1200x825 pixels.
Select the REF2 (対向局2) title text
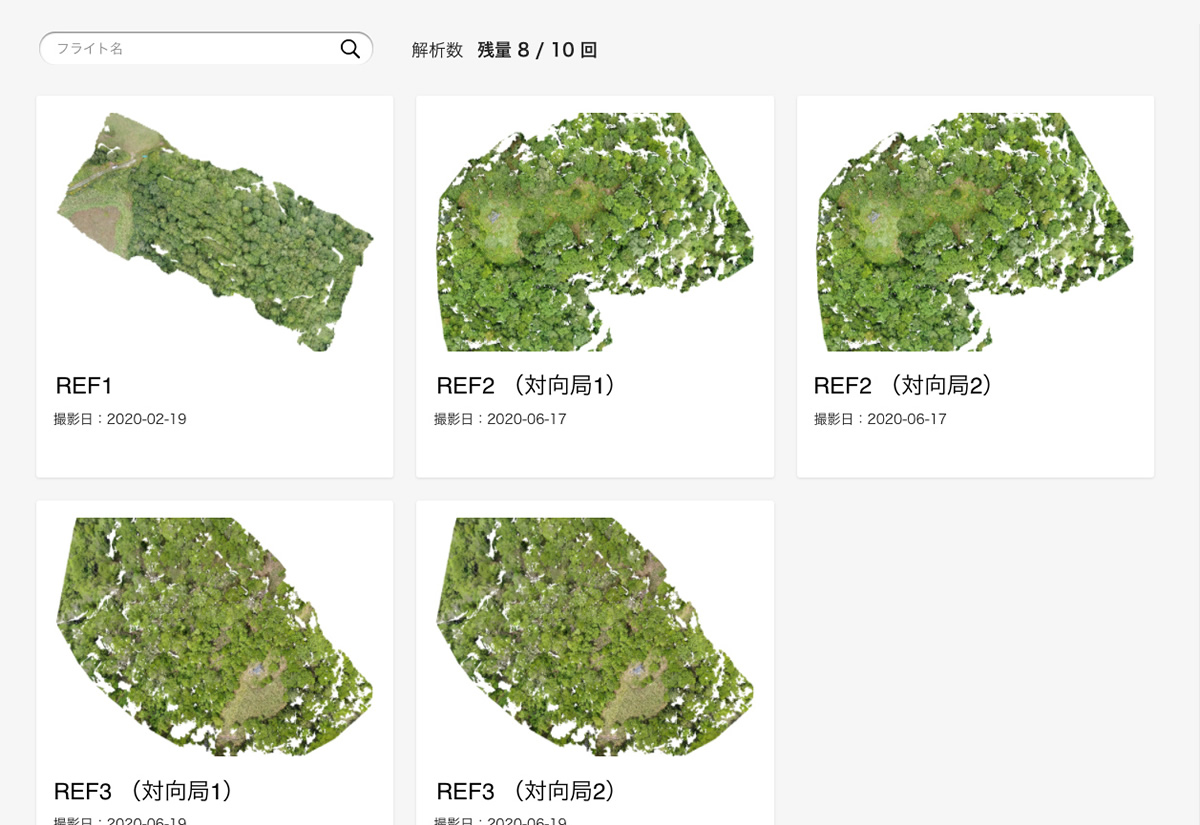tap(904, 386)
